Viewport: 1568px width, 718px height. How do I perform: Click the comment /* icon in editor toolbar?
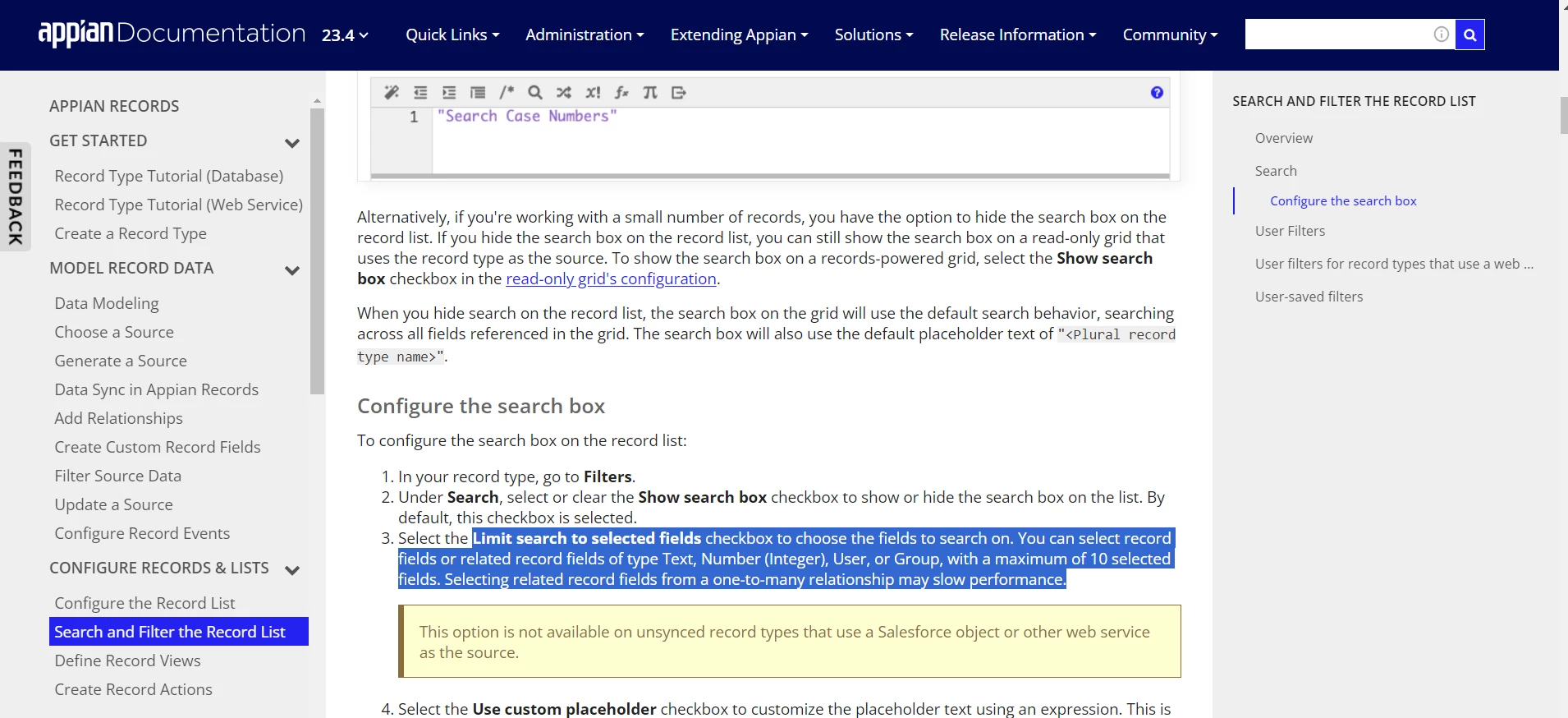(x=507, y=92)
